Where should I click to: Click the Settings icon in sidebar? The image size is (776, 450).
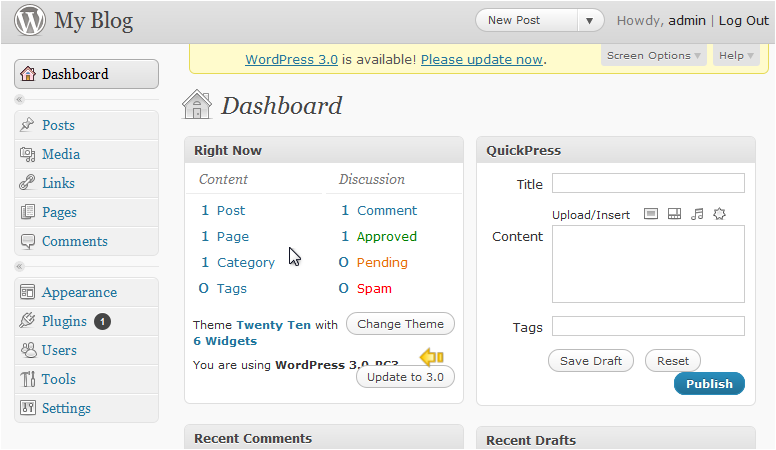tap(28, 408)
